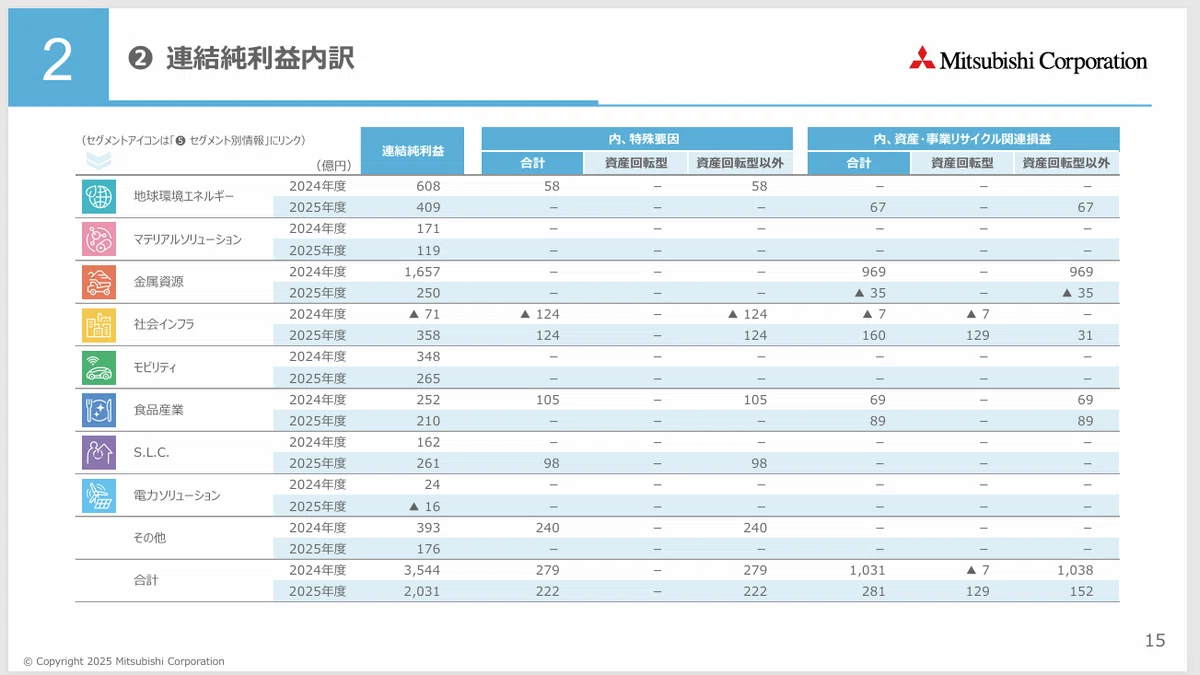Screen dimensions: 1200x675
Task: Click the Mitsubishi Corporation logo
Action: click(x=1028, y=60)
